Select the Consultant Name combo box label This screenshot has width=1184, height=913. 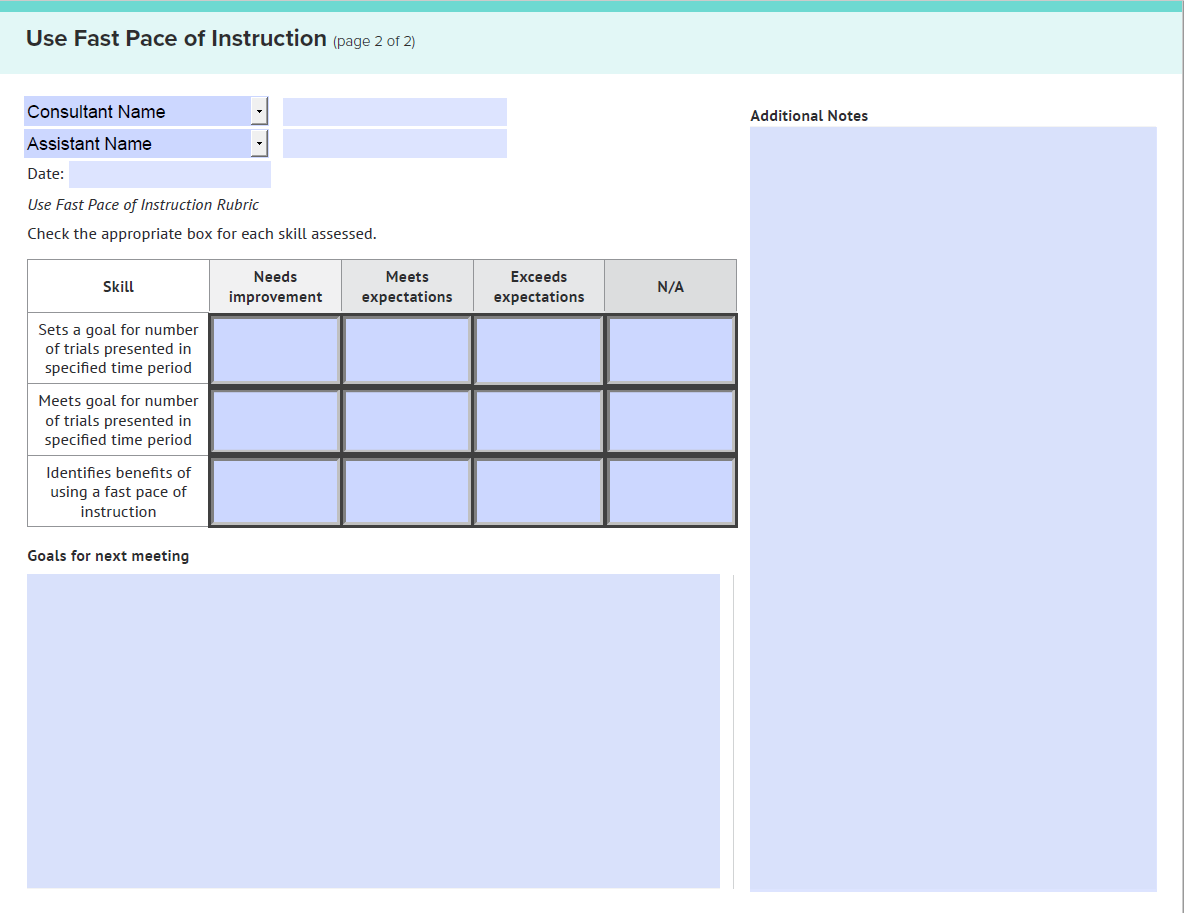[x=136, y=112]
